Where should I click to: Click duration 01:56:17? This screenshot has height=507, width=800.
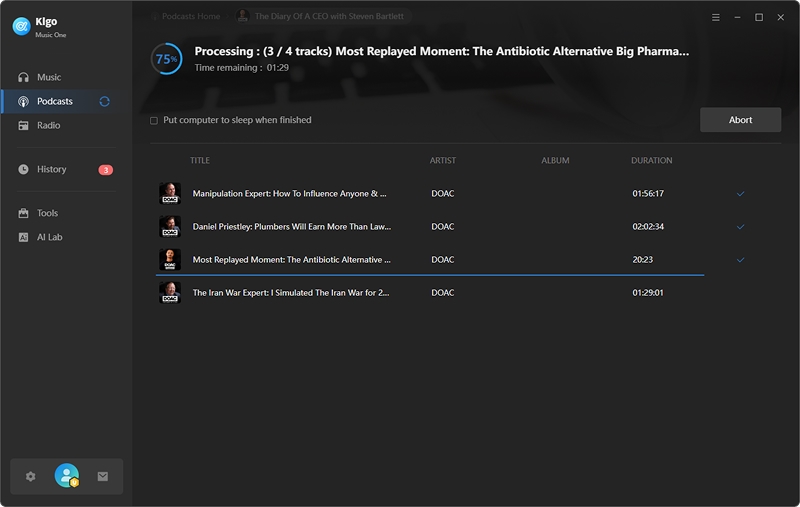pyautogui.click(x=648, y=194)
